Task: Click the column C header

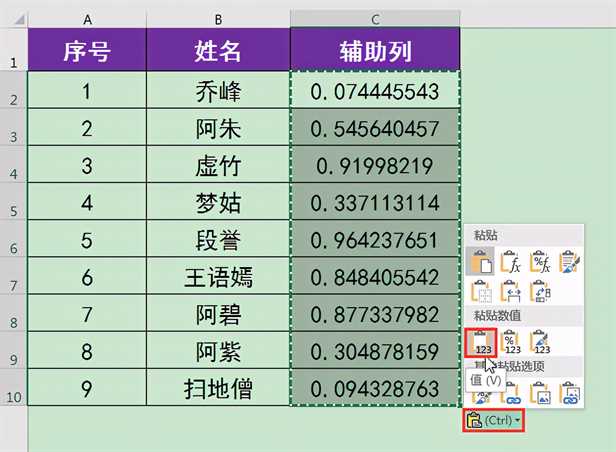Action: click(375, 19)
